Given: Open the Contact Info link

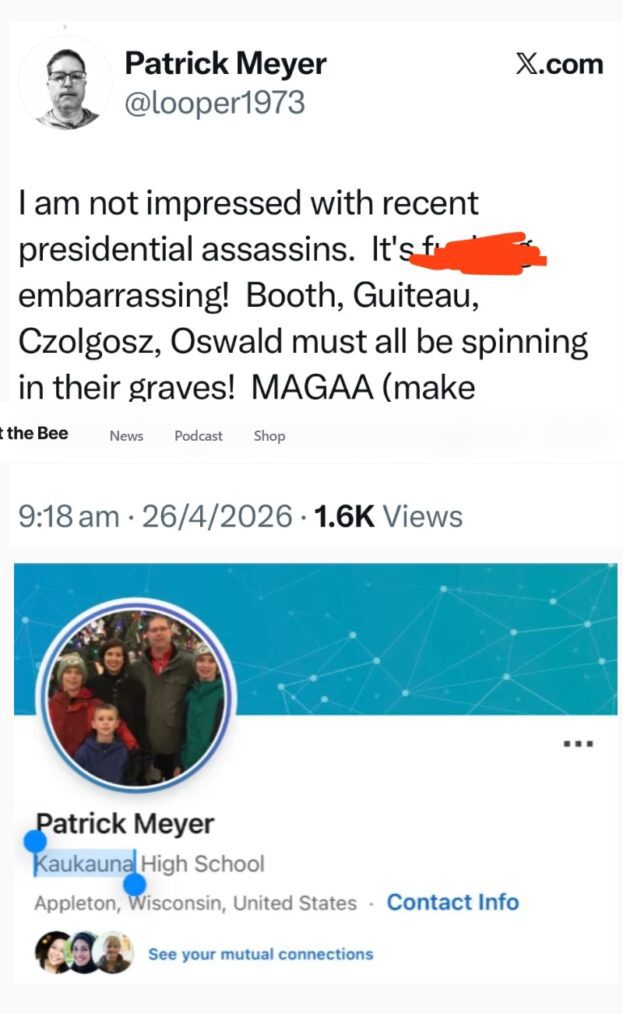Looking at the screenshot, I should tap(452, 902).
